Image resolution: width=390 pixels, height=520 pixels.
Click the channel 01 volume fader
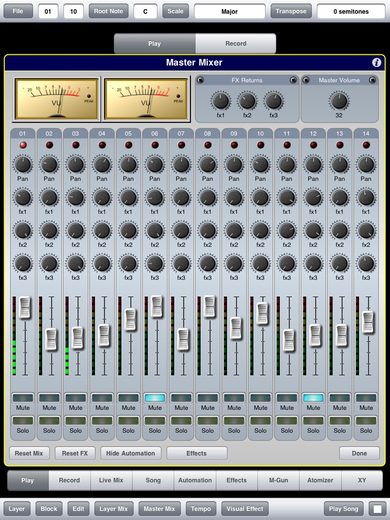click(25, 307)
